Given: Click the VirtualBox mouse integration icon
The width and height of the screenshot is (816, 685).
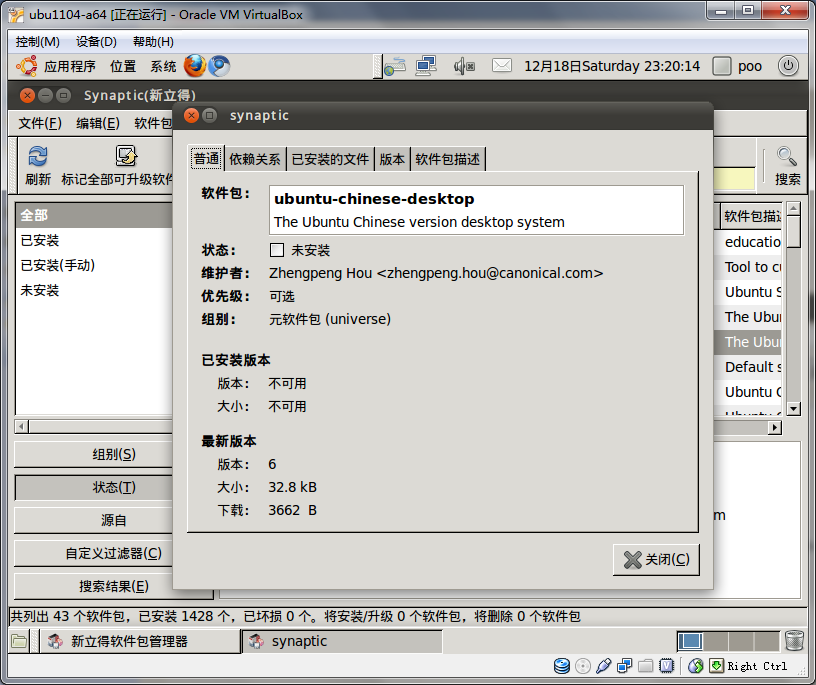Looking at the screenshot, I should (x=696, y=666).
